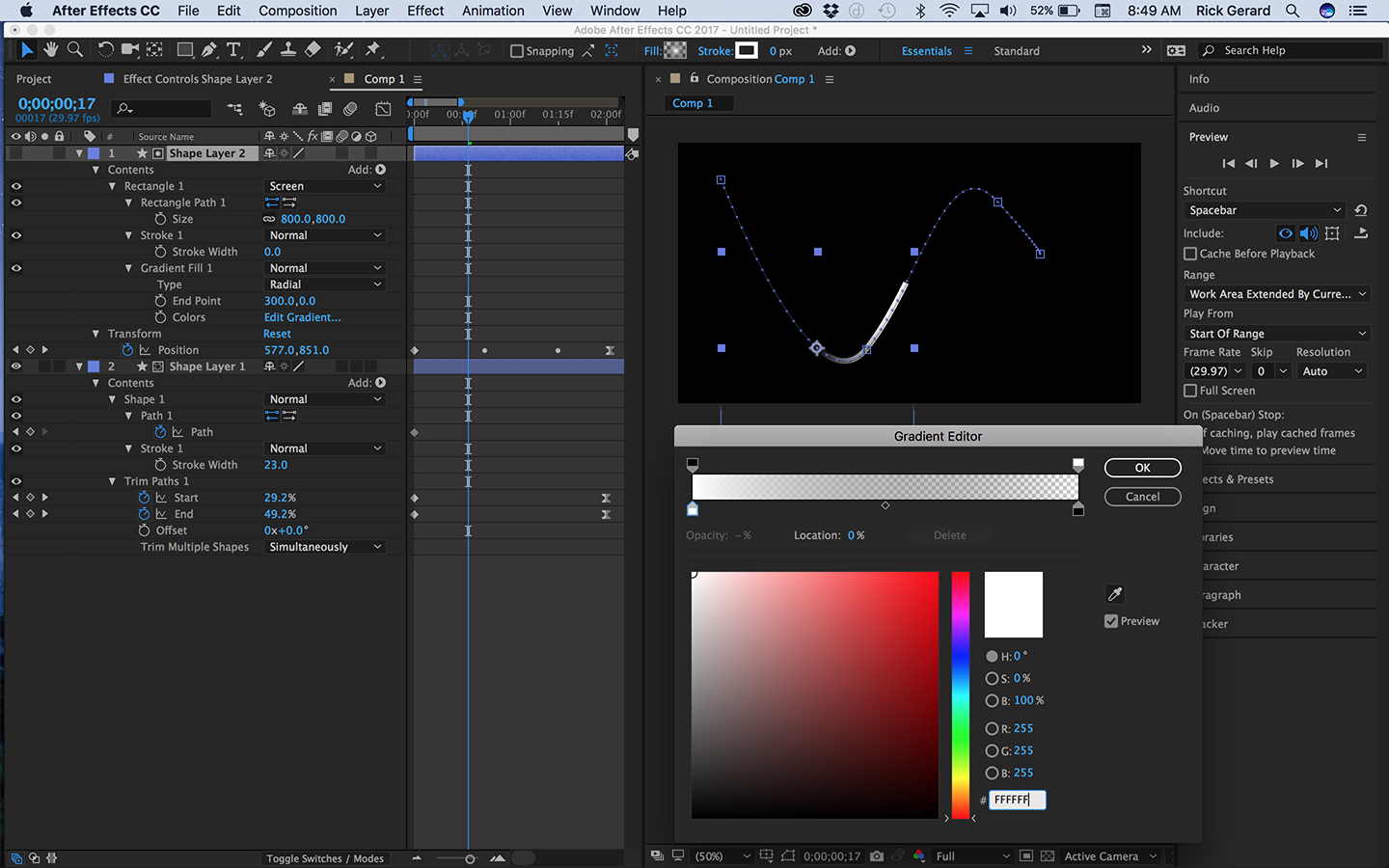Select the Roto Brush tool
The height and width of the screenshot is (868, 1389).
coord(343,50)
